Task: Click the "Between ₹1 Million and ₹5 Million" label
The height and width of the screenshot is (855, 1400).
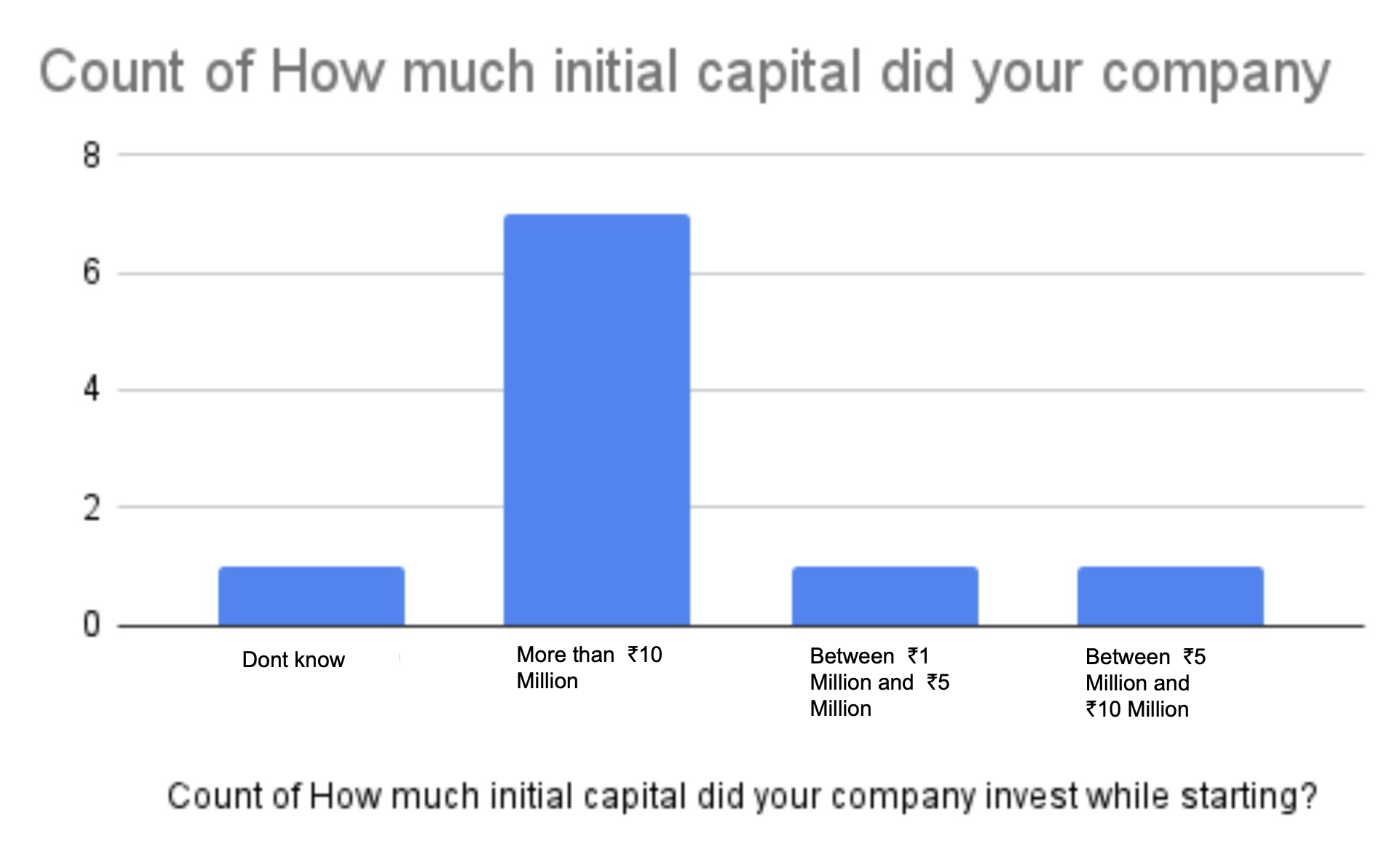Action: pyautogui.click(x=879, y=682)
